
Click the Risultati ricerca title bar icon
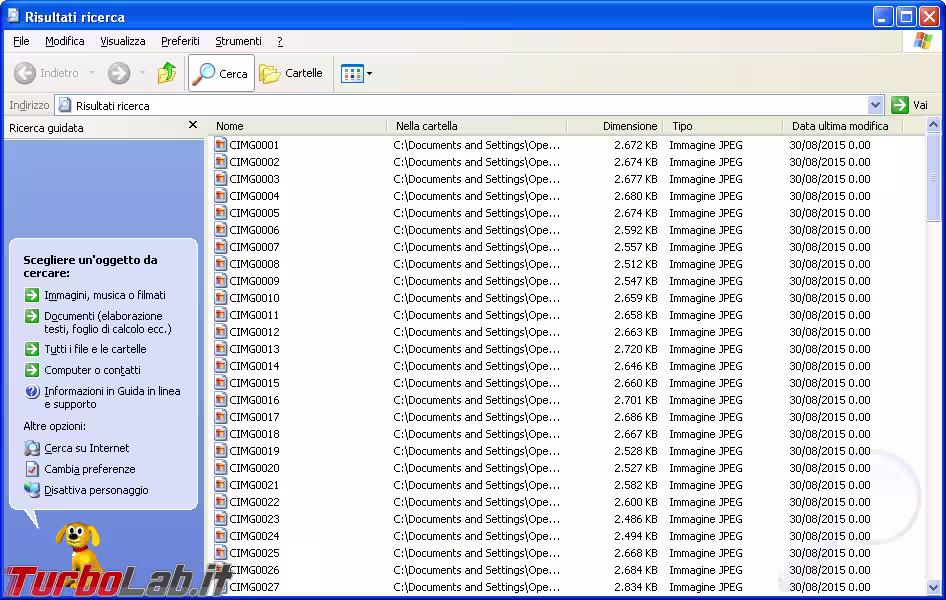coord(13,16)
